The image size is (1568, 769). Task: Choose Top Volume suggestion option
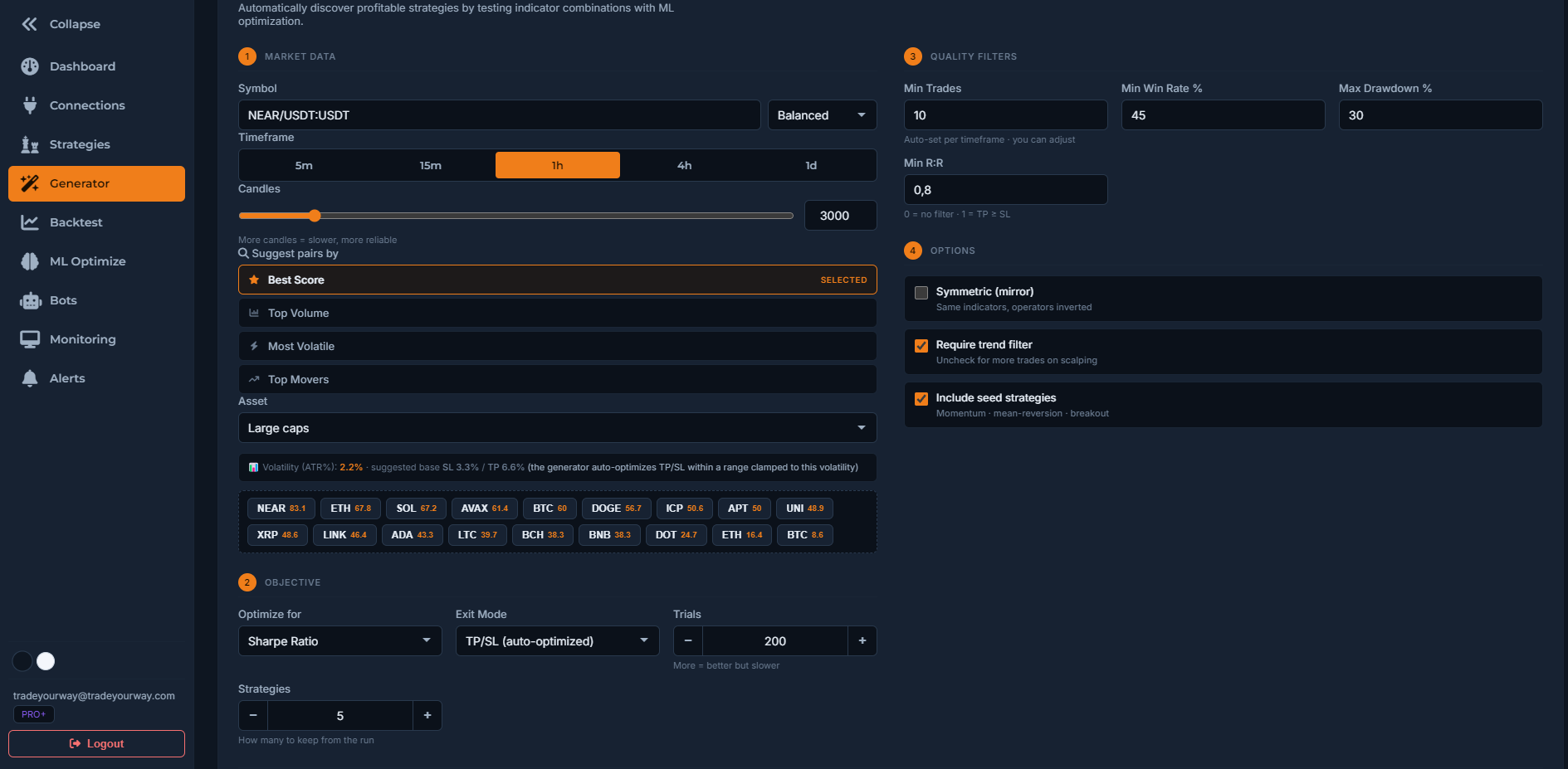tap(557, 313)
